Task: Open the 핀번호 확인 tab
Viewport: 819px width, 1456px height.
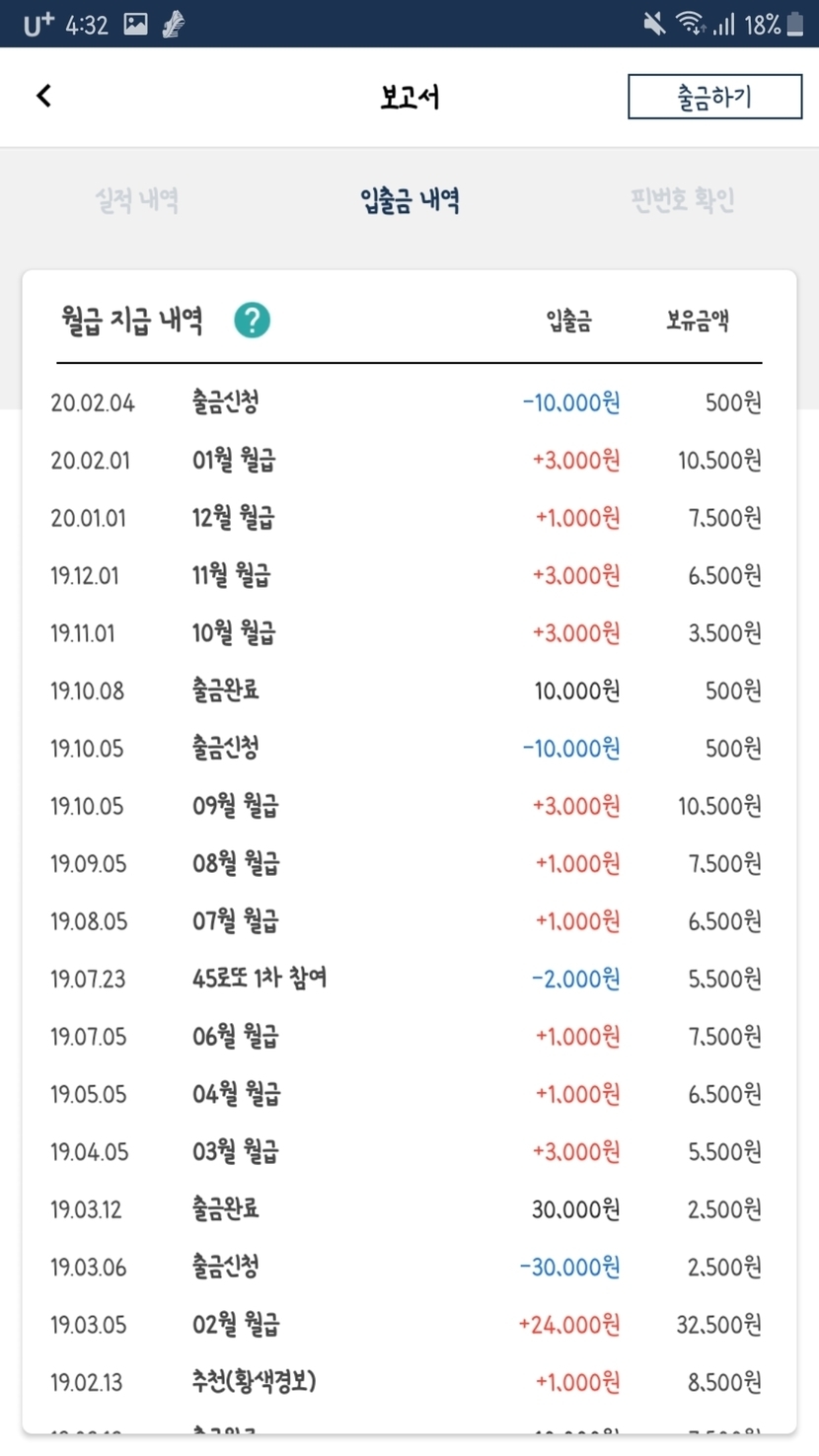Action: 682,200
